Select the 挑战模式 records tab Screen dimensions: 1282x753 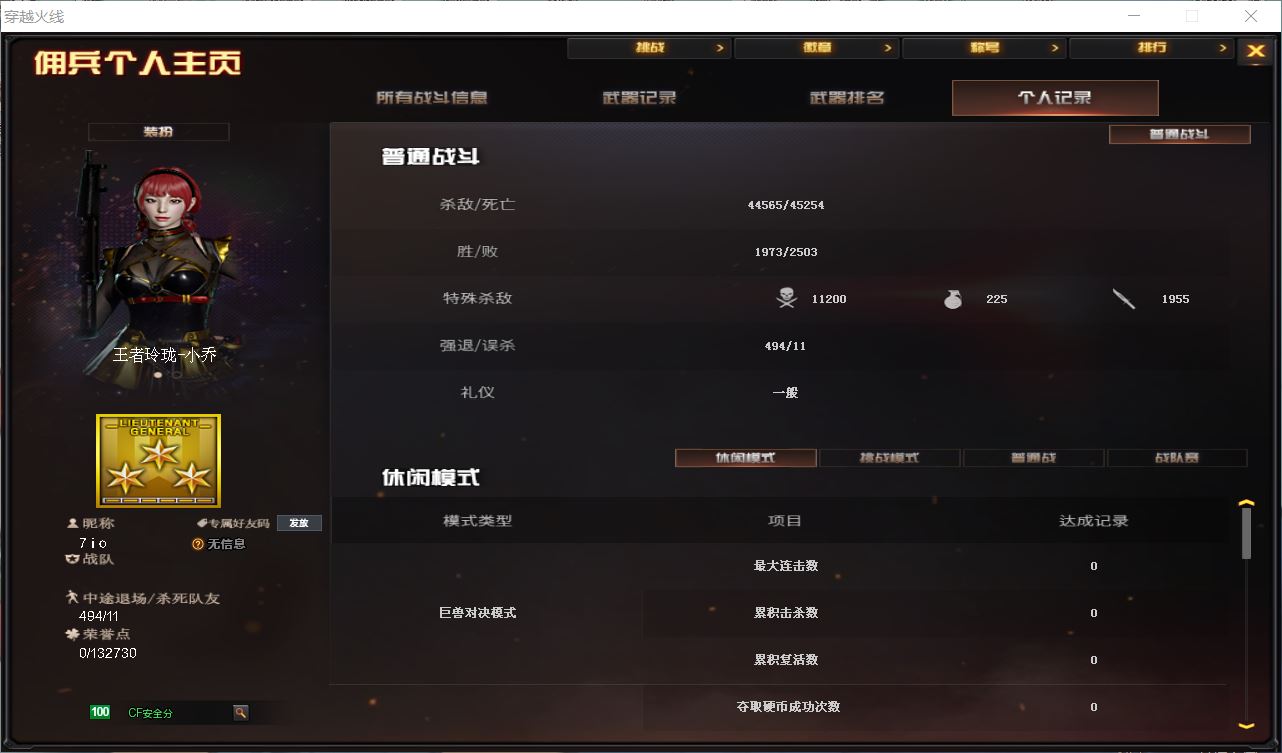point(889,458)
